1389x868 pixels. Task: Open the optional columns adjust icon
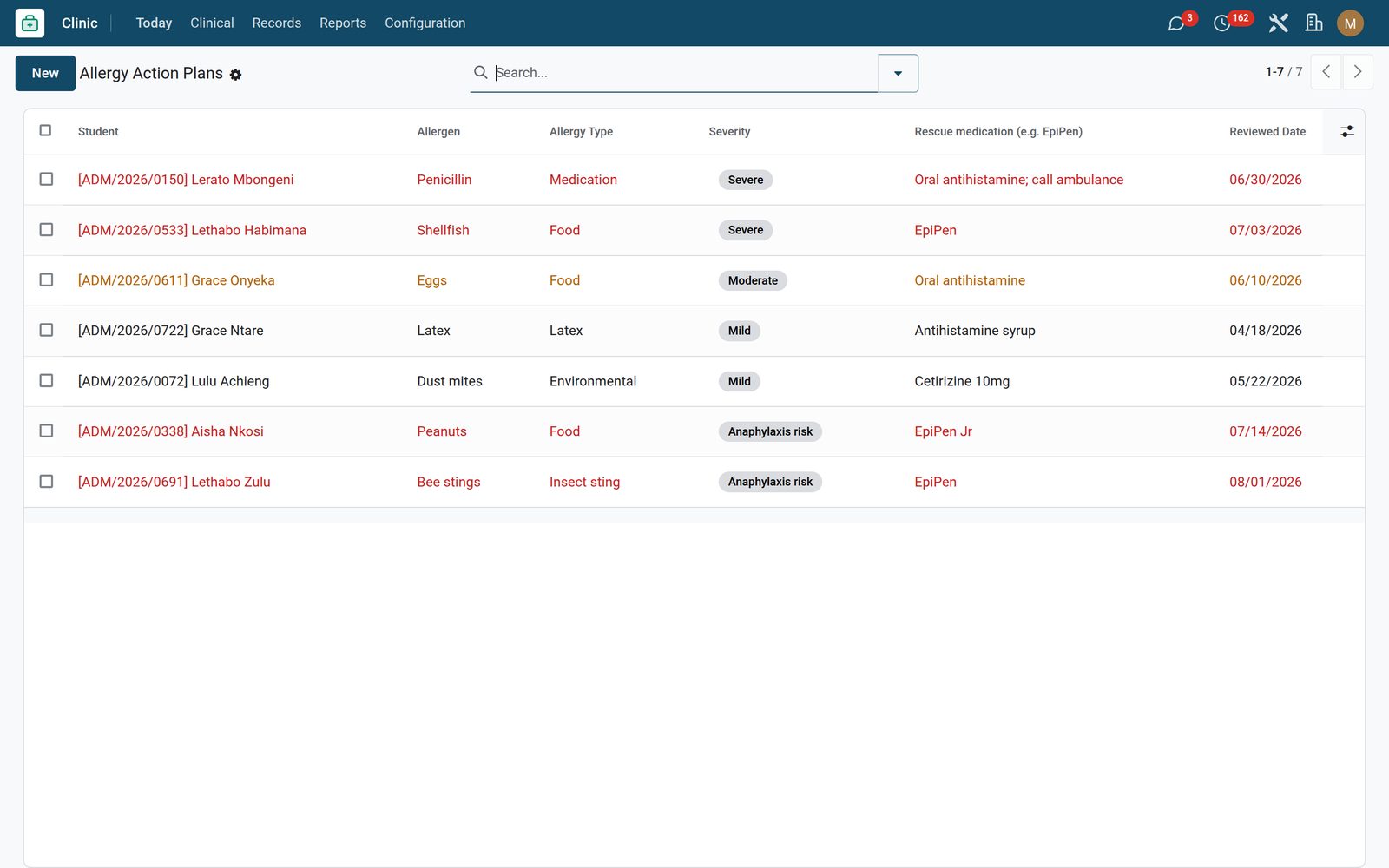point(1346,131)
